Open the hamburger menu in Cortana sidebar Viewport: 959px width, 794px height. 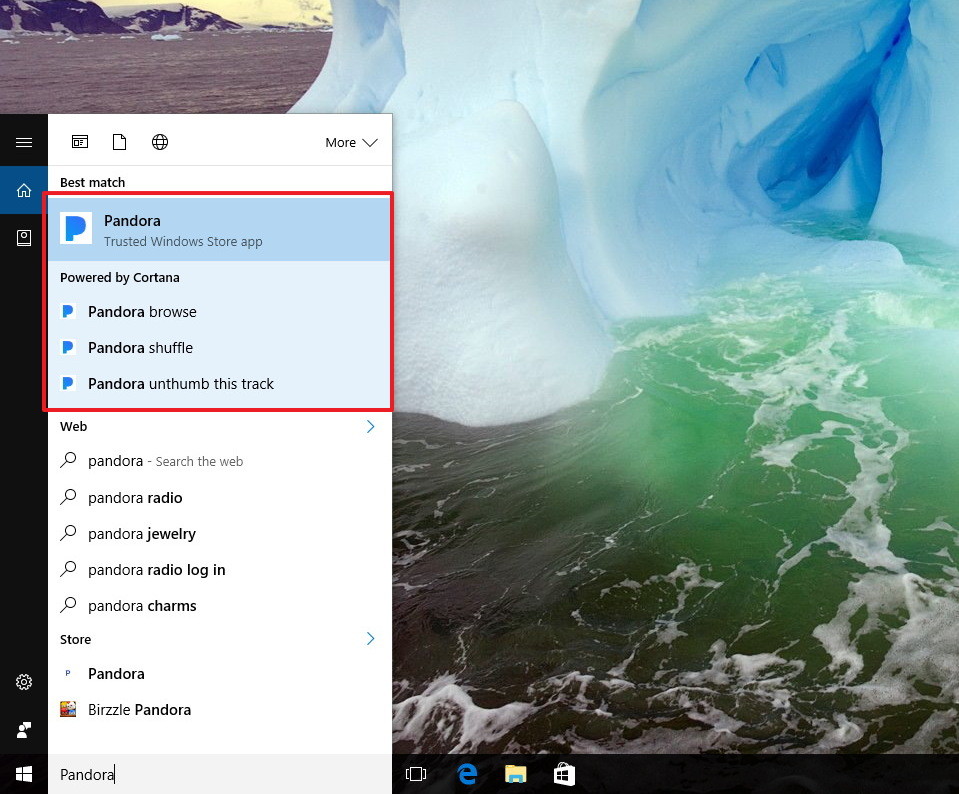24,143
